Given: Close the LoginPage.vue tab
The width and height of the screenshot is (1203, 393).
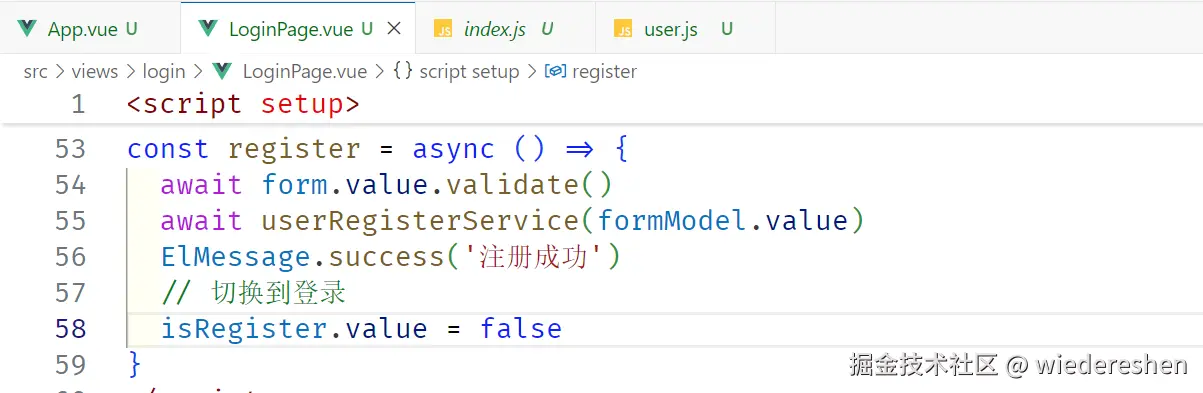Looking at the screenshot, I should click(x=394, y=29).
